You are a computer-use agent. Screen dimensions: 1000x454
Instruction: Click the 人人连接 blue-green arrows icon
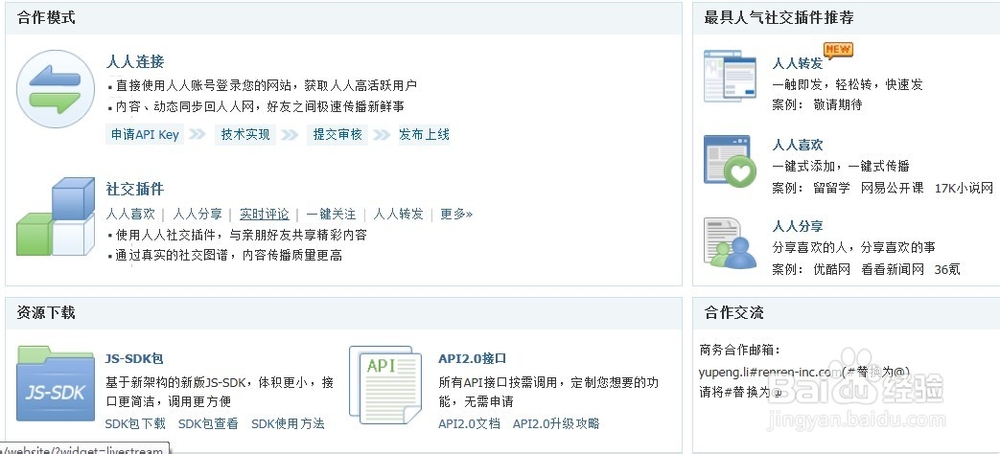55,90
